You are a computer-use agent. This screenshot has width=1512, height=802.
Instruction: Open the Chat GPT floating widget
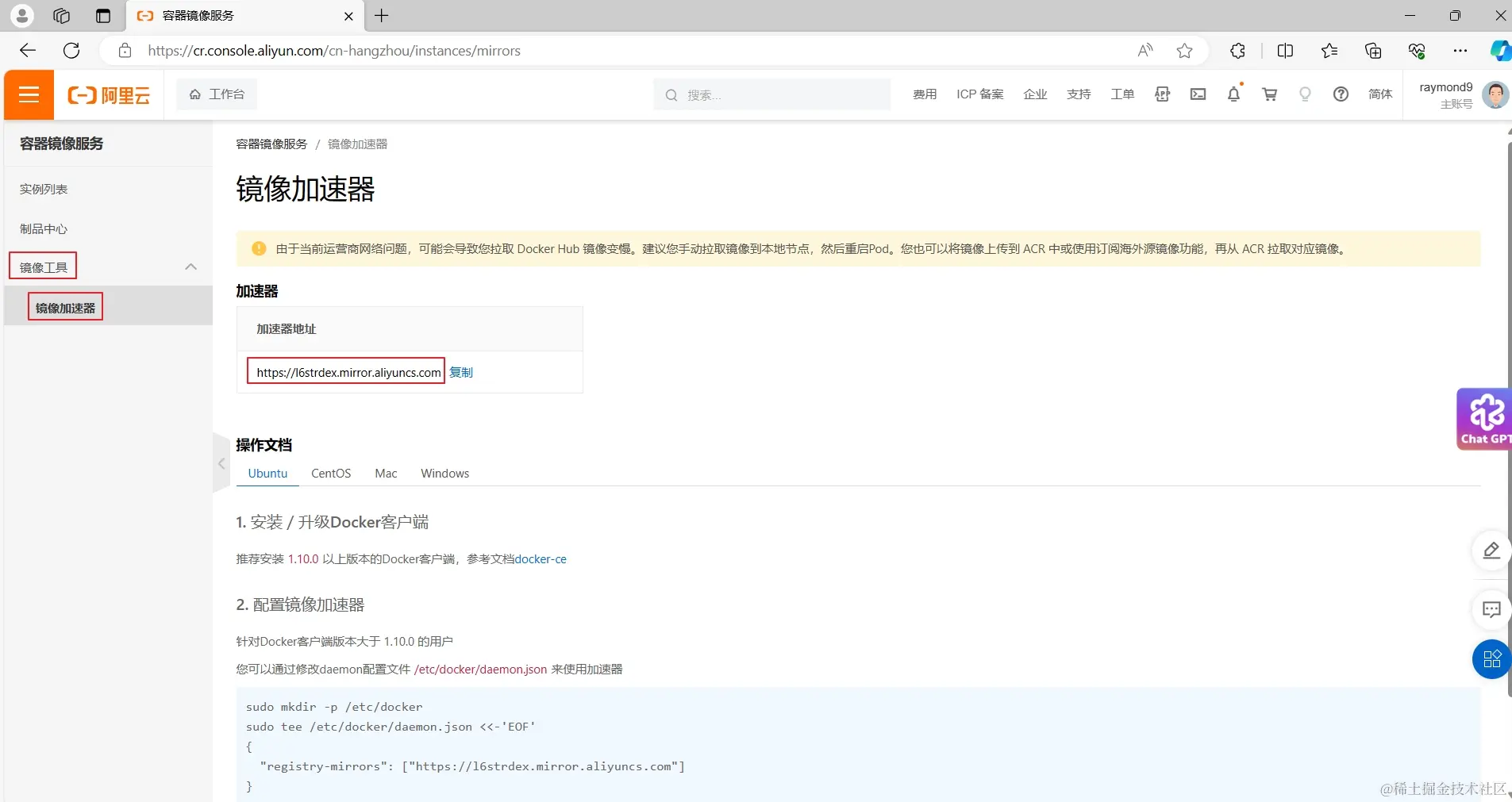1485,419
